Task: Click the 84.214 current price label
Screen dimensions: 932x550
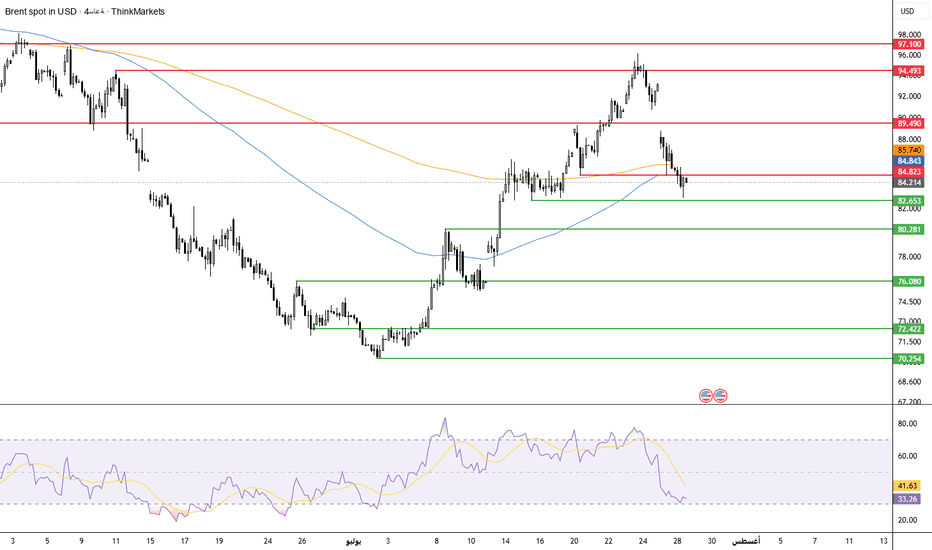Action: (909, 183)
